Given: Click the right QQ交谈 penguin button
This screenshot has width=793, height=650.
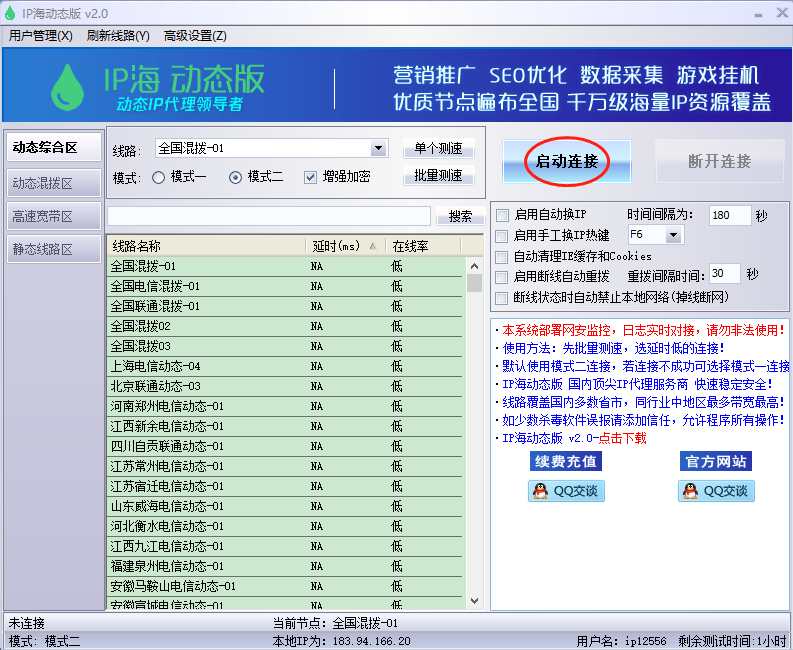Looking at the screenshot, I should pos(716,491).
